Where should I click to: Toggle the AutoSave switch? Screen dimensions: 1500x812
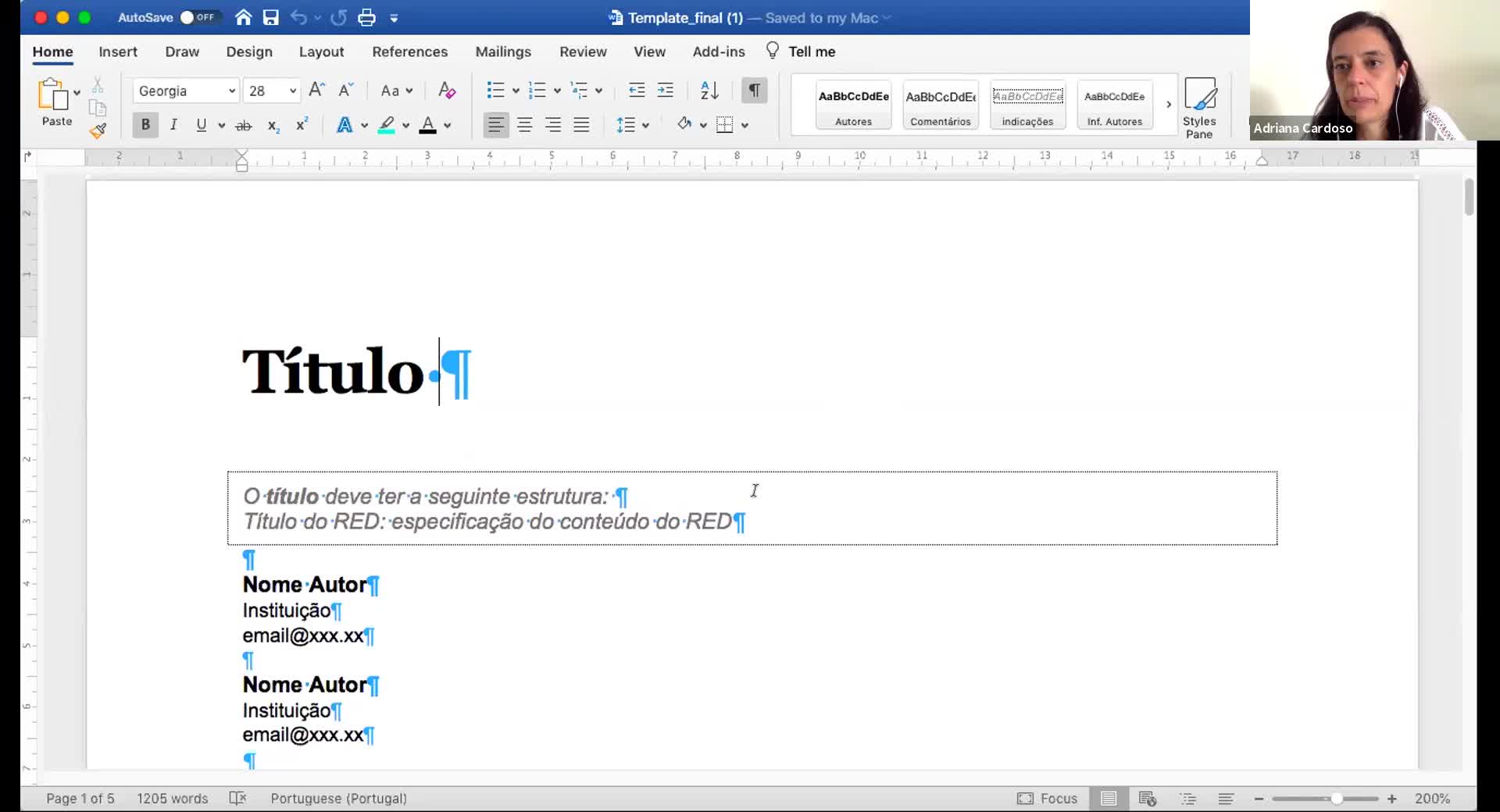197,17
